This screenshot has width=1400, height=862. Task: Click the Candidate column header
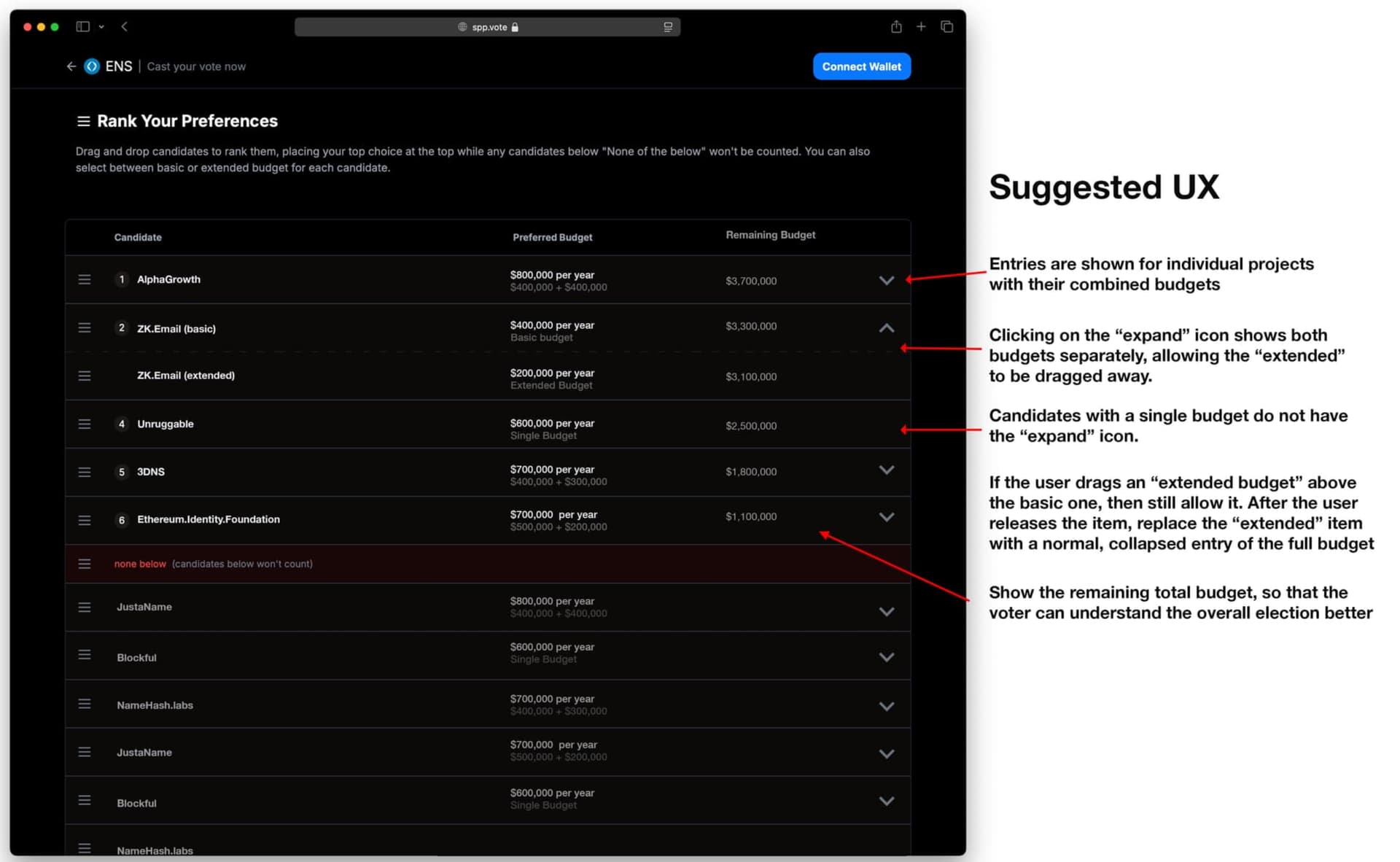tap(138, 237)
